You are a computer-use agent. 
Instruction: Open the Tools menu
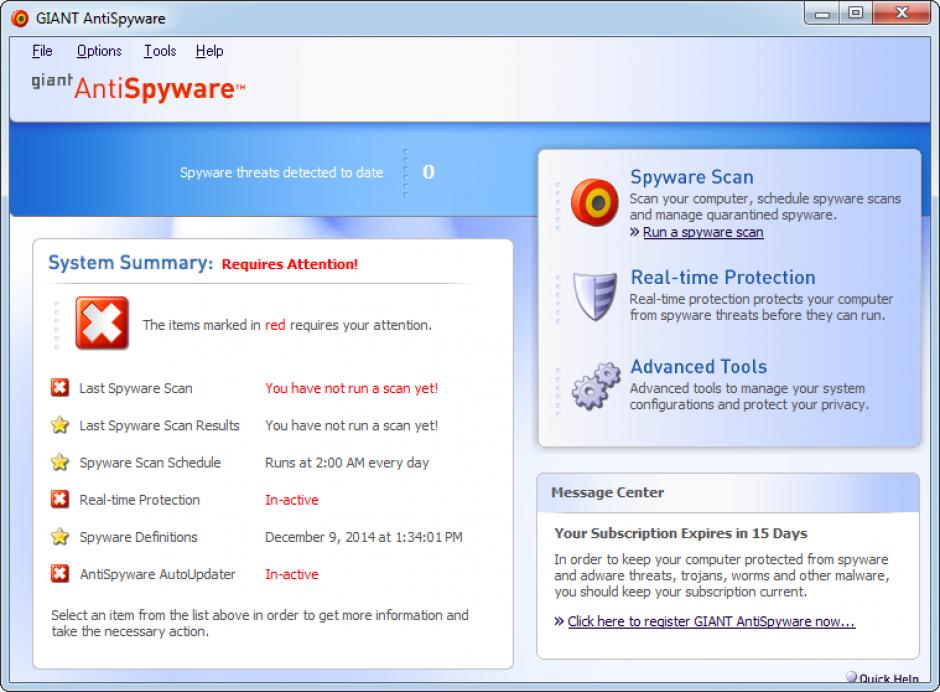[159, 51]
